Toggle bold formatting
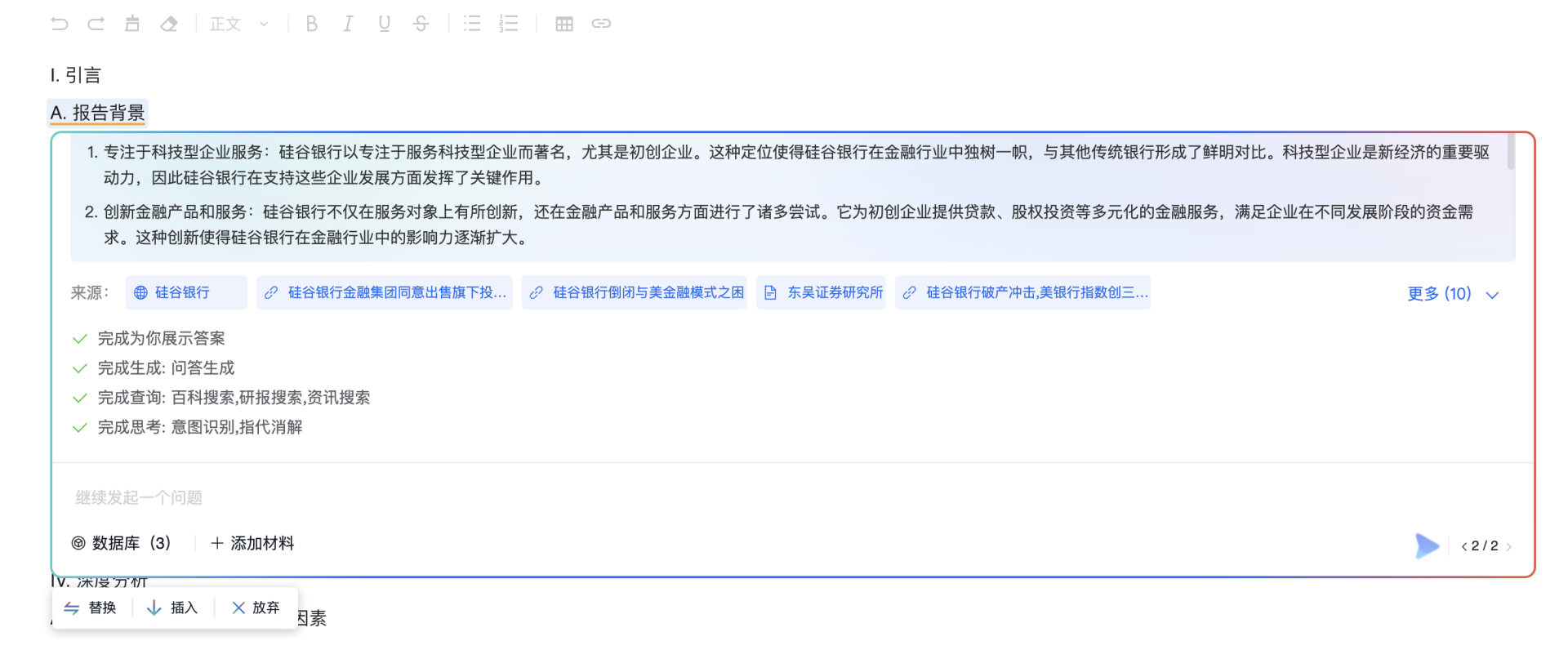This screenshot has height=650, width=1568. coord(311,24)
